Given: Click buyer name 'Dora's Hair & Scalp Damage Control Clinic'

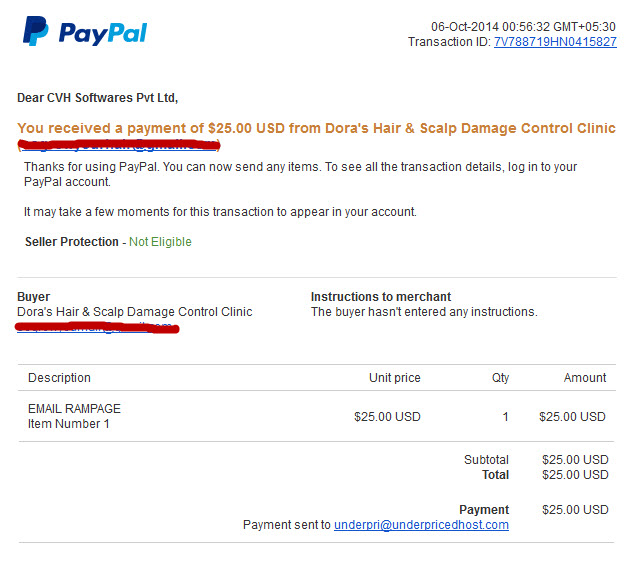Looking at the screenshot, I should point(135,312).
